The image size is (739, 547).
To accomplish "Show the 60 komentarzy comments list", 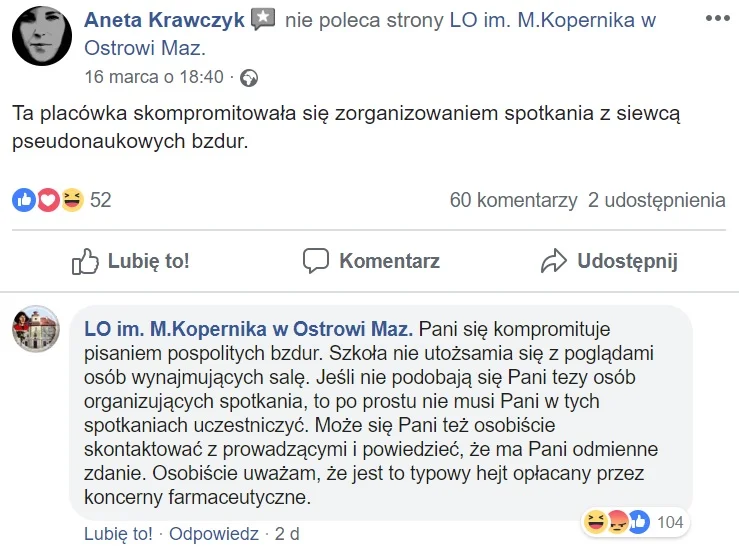I will click(x=513, y=200).
